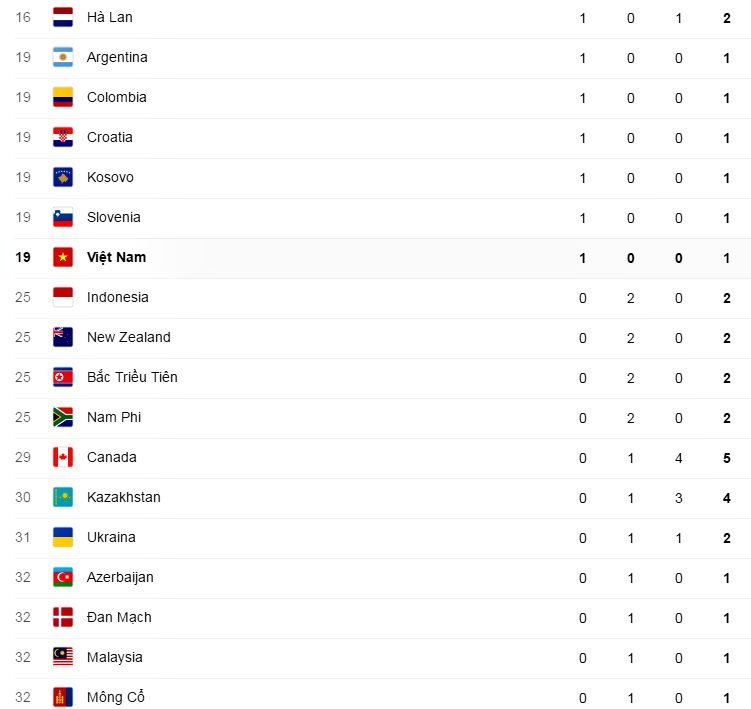Click the Croatia flag icon
The height and width of the screenshot is (709, 751).
63,137
